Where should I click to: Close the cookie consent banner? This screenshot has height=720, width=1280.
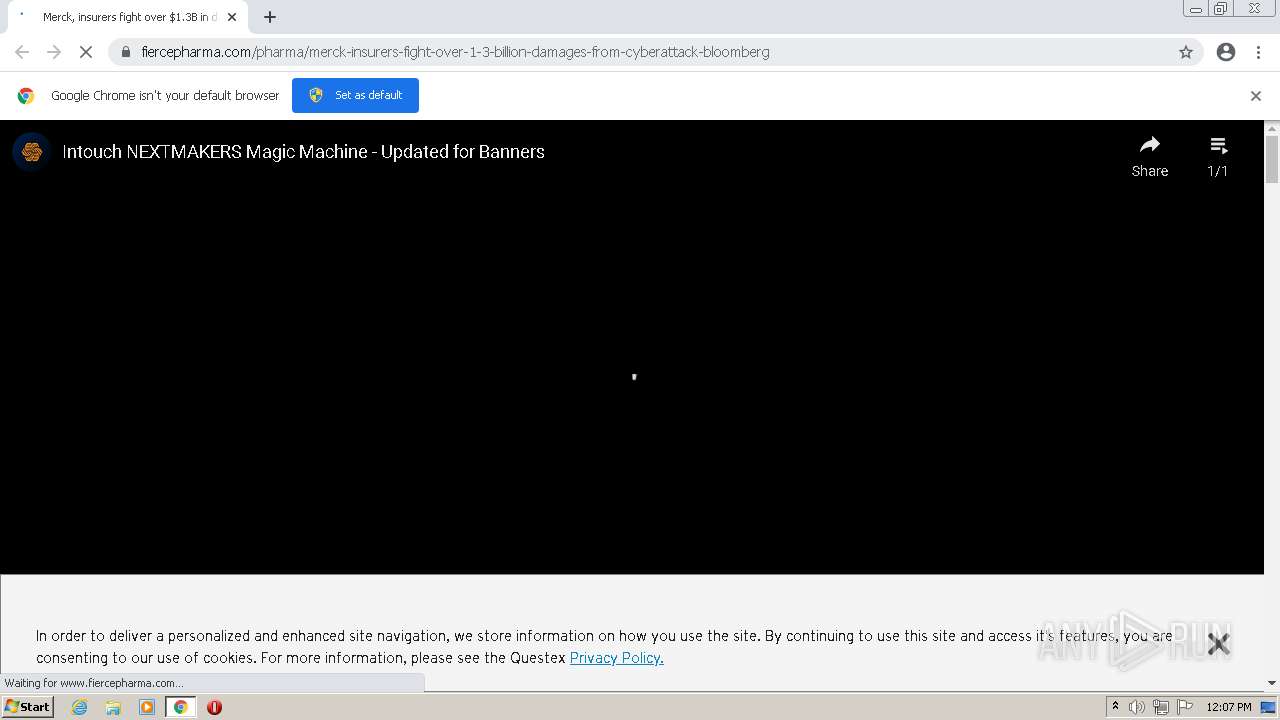point(1218,644)
